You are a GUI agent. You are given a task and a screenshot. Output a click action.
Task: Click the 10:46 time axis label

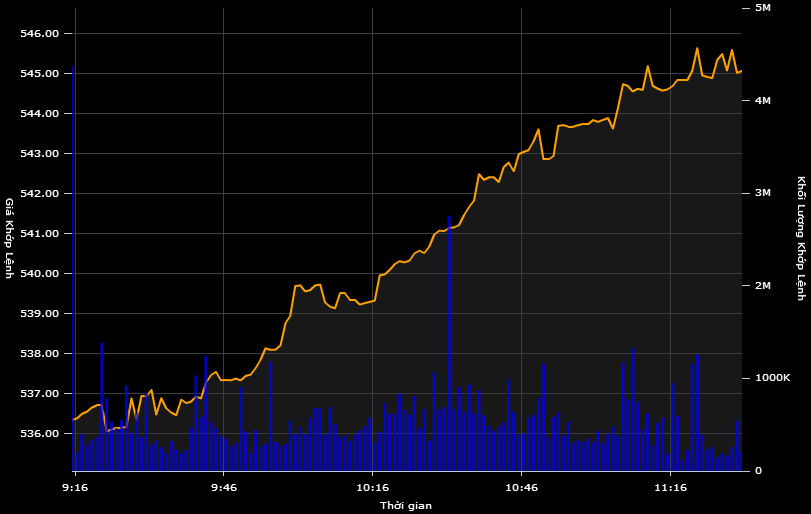click(521, 488)
